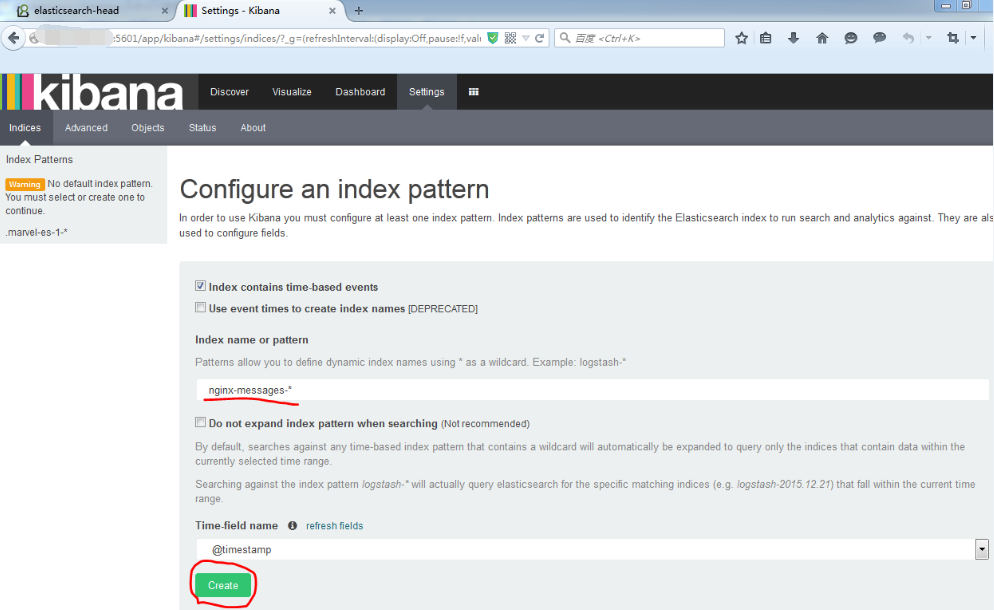Select the Settings tab

point(427,92)
